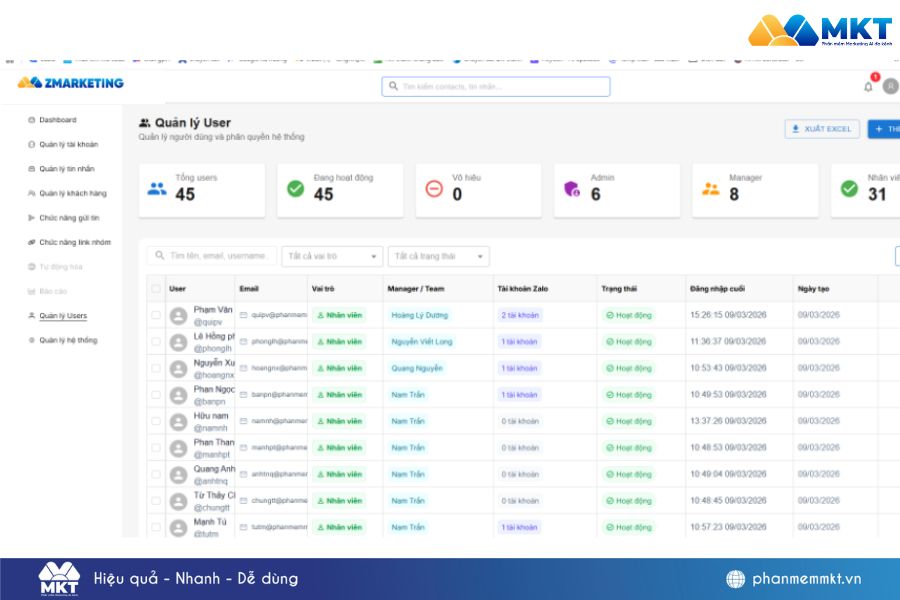Click the Tổng users people icon

pyautogui.click(x=157, y=188)
